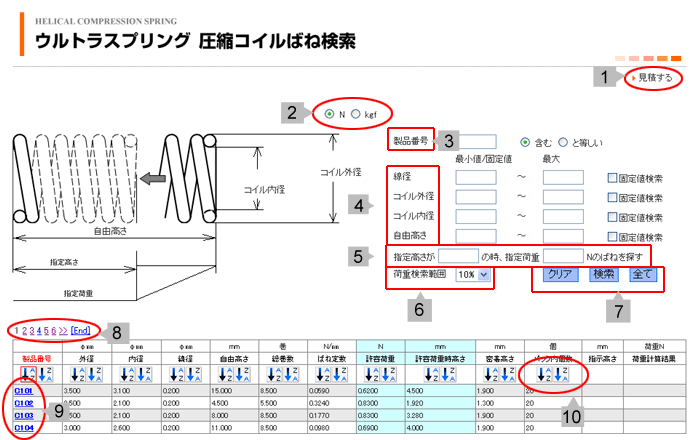Sort 外径 column descending Z-A
The height and width of the screenshot is (440, 700).
coord(95,374)
